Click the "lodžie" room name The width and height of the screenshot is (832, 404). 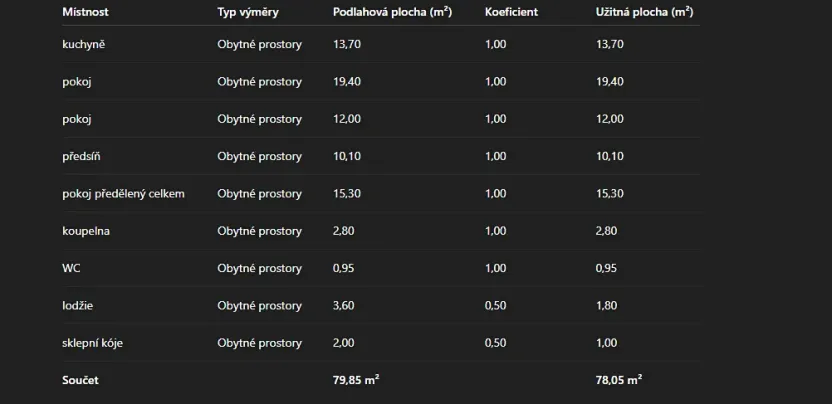point(77,305)
